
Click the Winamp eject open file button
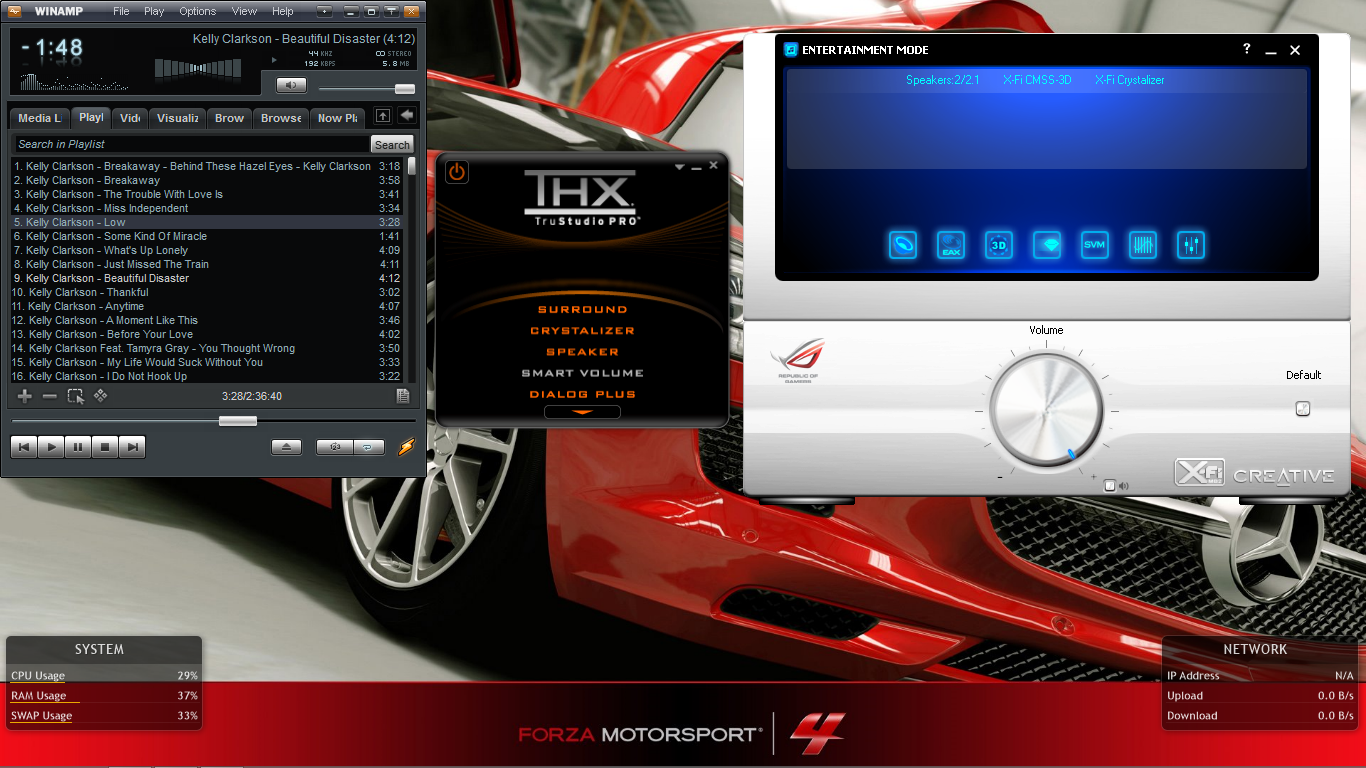coord(286,447)
